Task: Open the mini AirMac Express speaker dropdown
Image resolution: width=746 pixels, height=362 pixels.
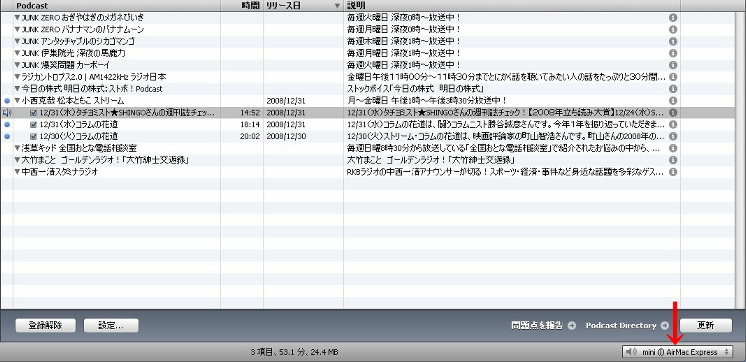Action: coord(677,352)
